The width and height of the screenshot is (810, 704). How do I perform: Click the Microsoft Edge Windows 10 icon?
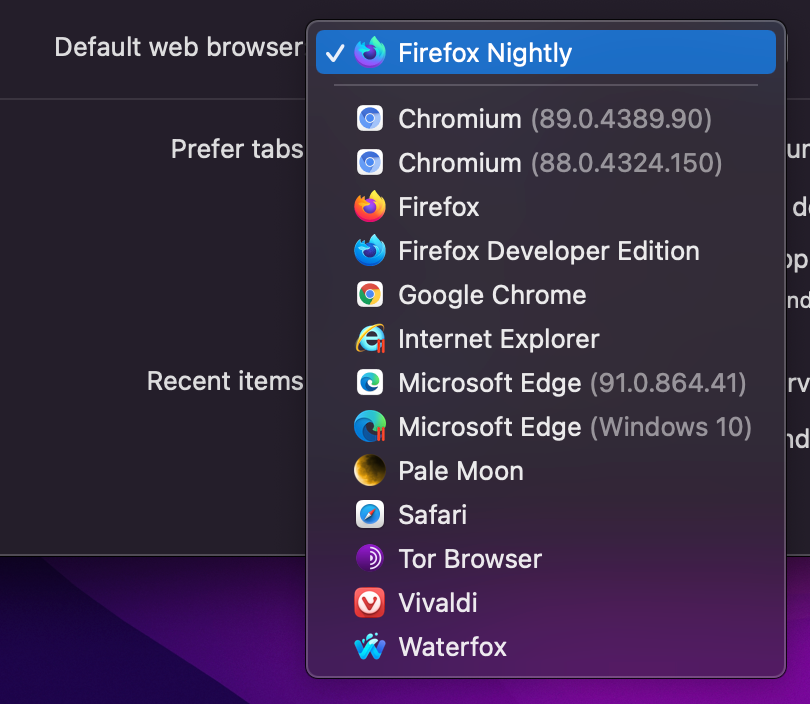pyautogui.click(x=370, y=426)
